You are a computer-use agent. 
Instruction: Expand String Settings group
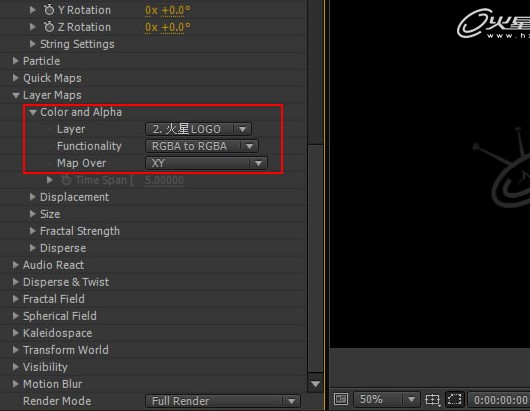click(x=33, y=44)
